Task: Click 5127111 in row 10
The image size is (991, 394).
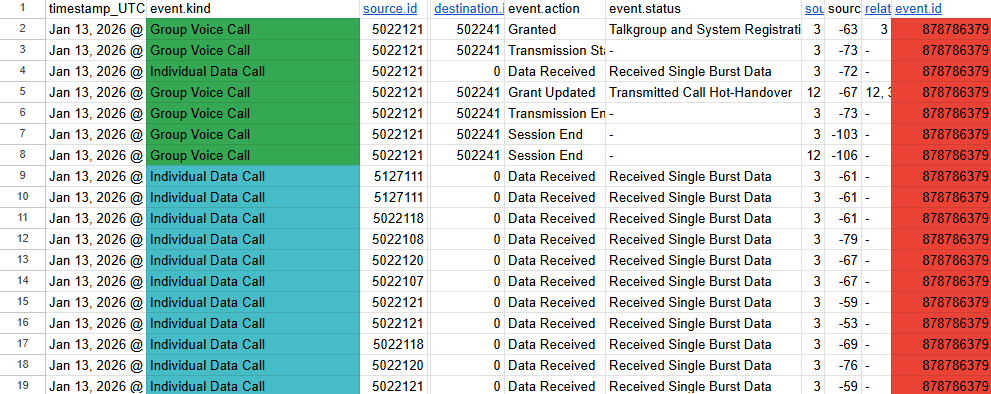Action: 395,197
